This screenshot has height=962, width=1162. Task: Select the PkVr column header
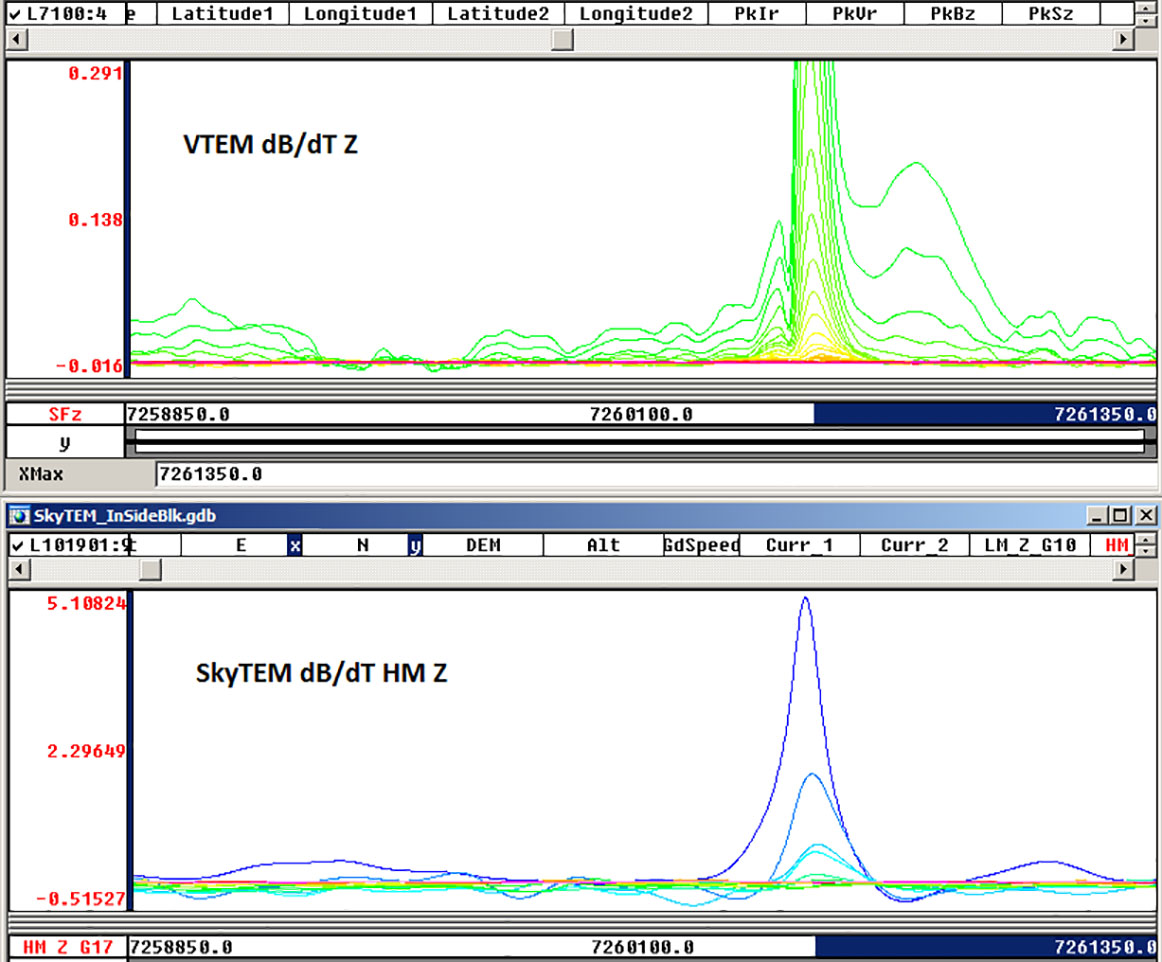click(854, 13)
